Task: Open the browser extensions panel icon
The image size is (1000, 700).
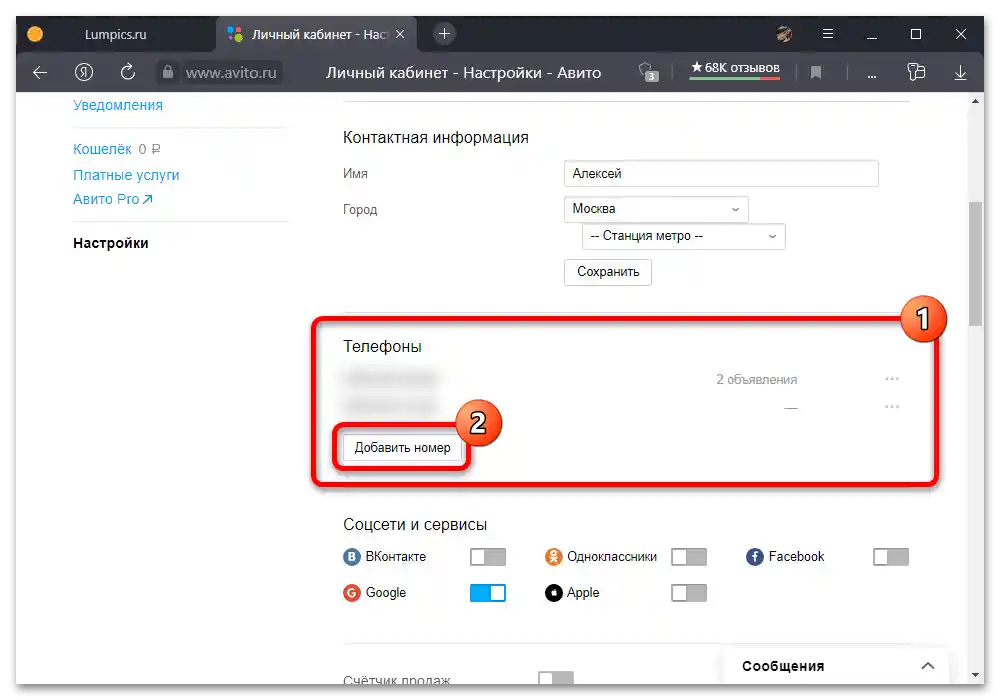Action: point(916,72)
